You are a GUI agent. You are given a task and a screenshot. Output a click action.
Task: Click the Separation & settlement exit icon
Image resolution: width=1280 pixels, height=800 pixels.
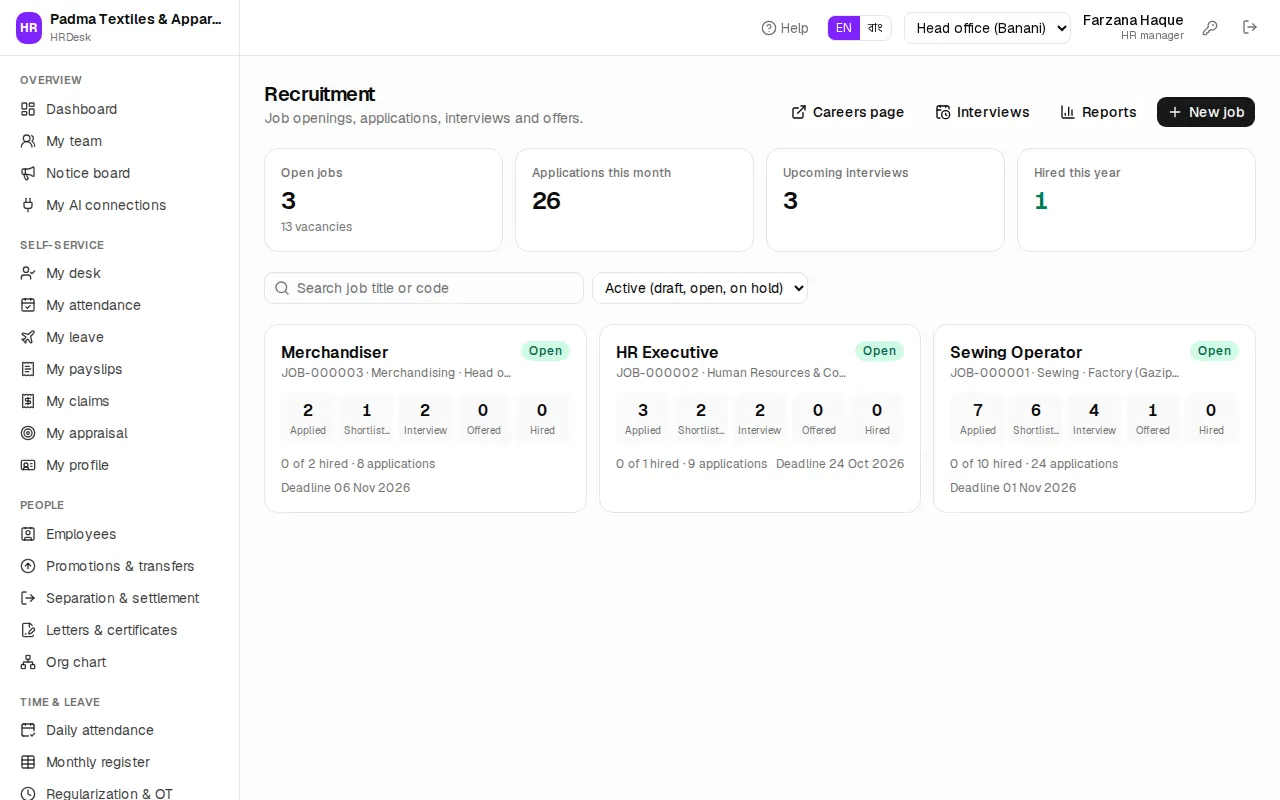click(28, 598)
